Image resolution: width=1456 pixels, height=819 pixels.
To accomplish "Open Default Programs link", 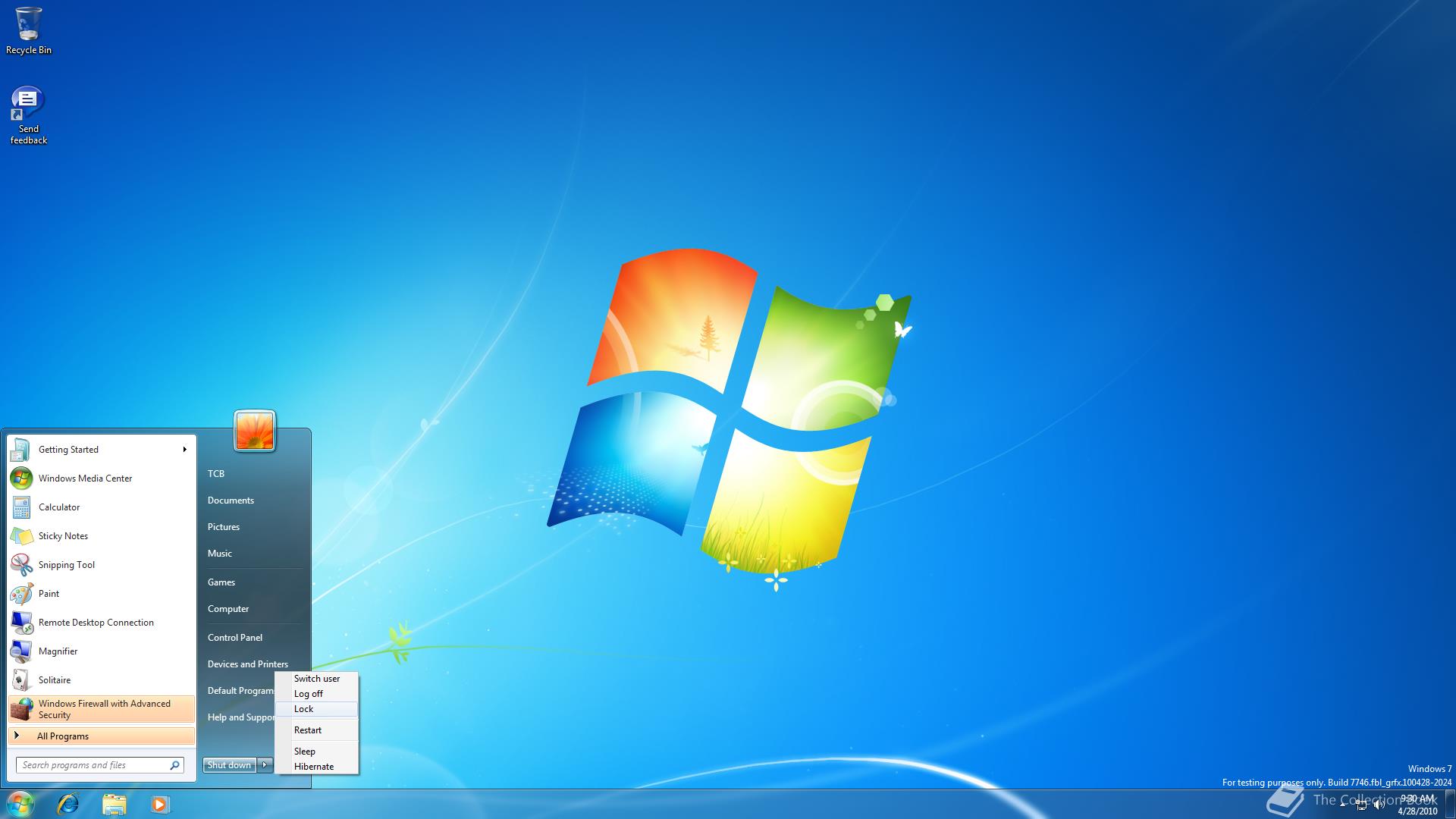I will pyautogui.click(x=240, y=691).
